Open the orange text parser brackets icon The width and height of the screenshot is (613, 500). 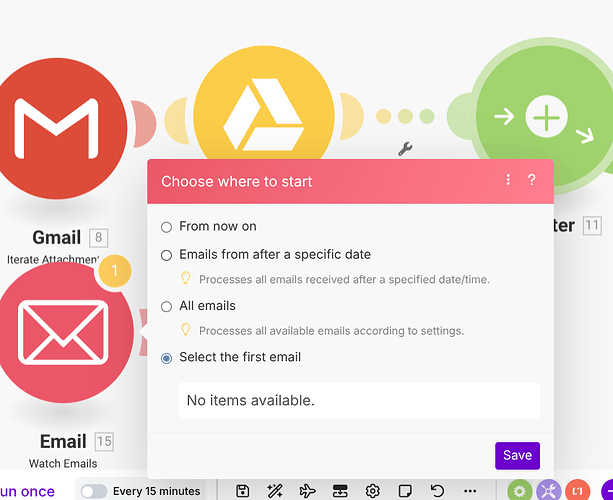point(577,490)
